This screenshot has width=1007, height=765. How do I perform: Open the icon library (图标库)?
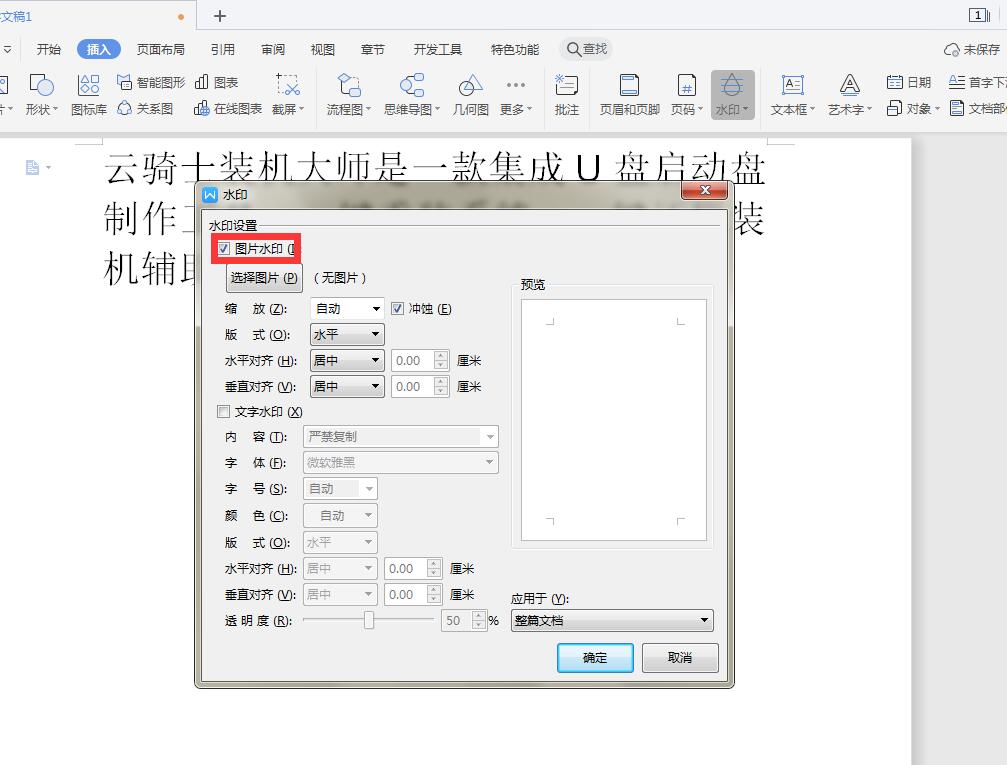[x=89, y=94]
